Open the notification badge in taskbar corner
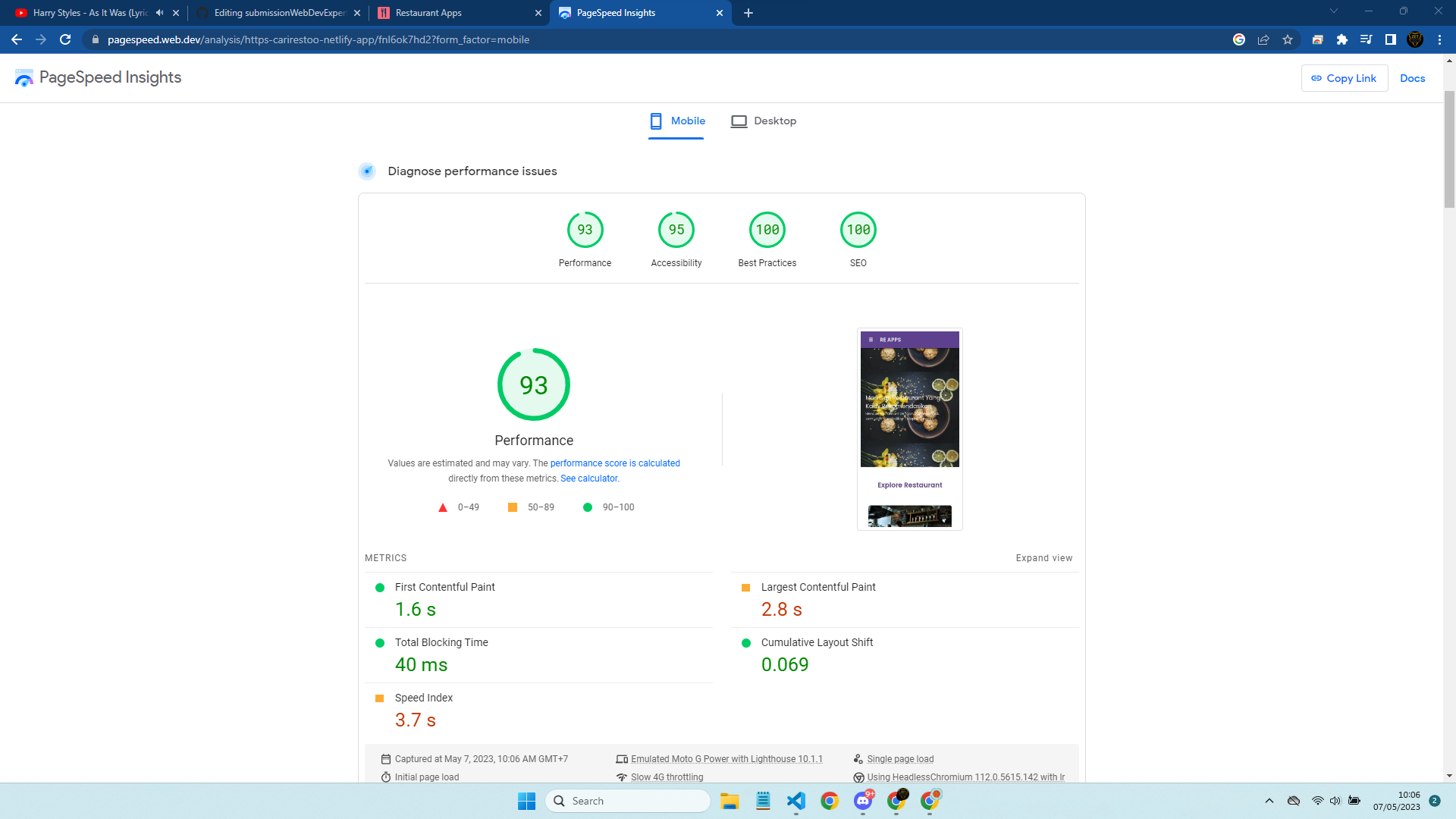Viewport: 1456px width, 819px height. click(1435, 801)
